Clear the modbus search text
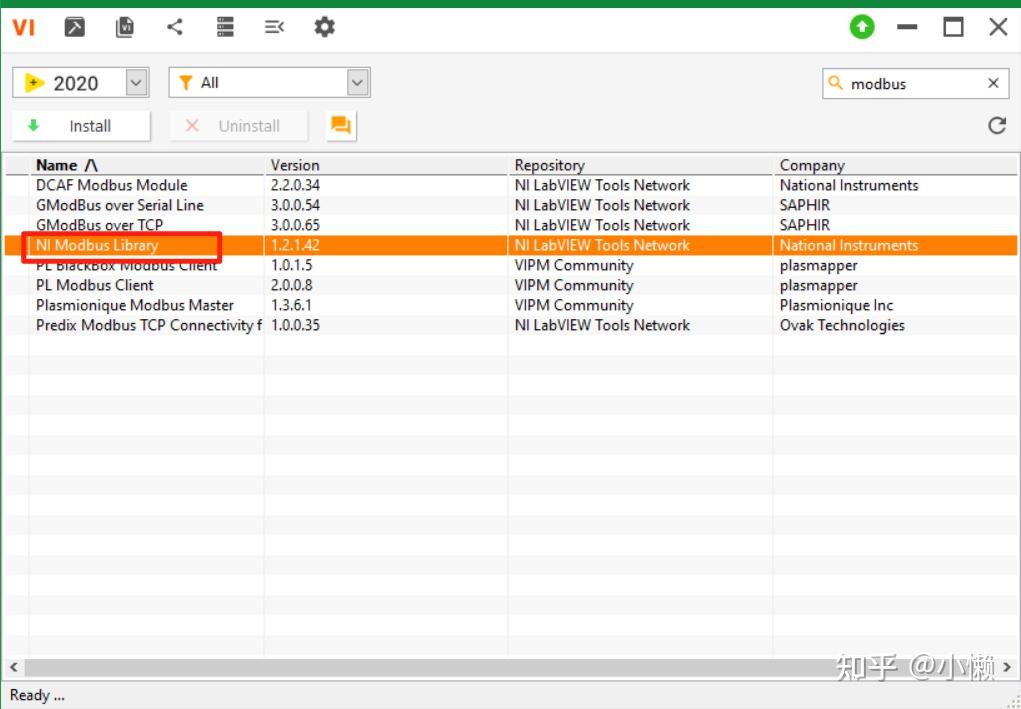 tap(993, 83)
